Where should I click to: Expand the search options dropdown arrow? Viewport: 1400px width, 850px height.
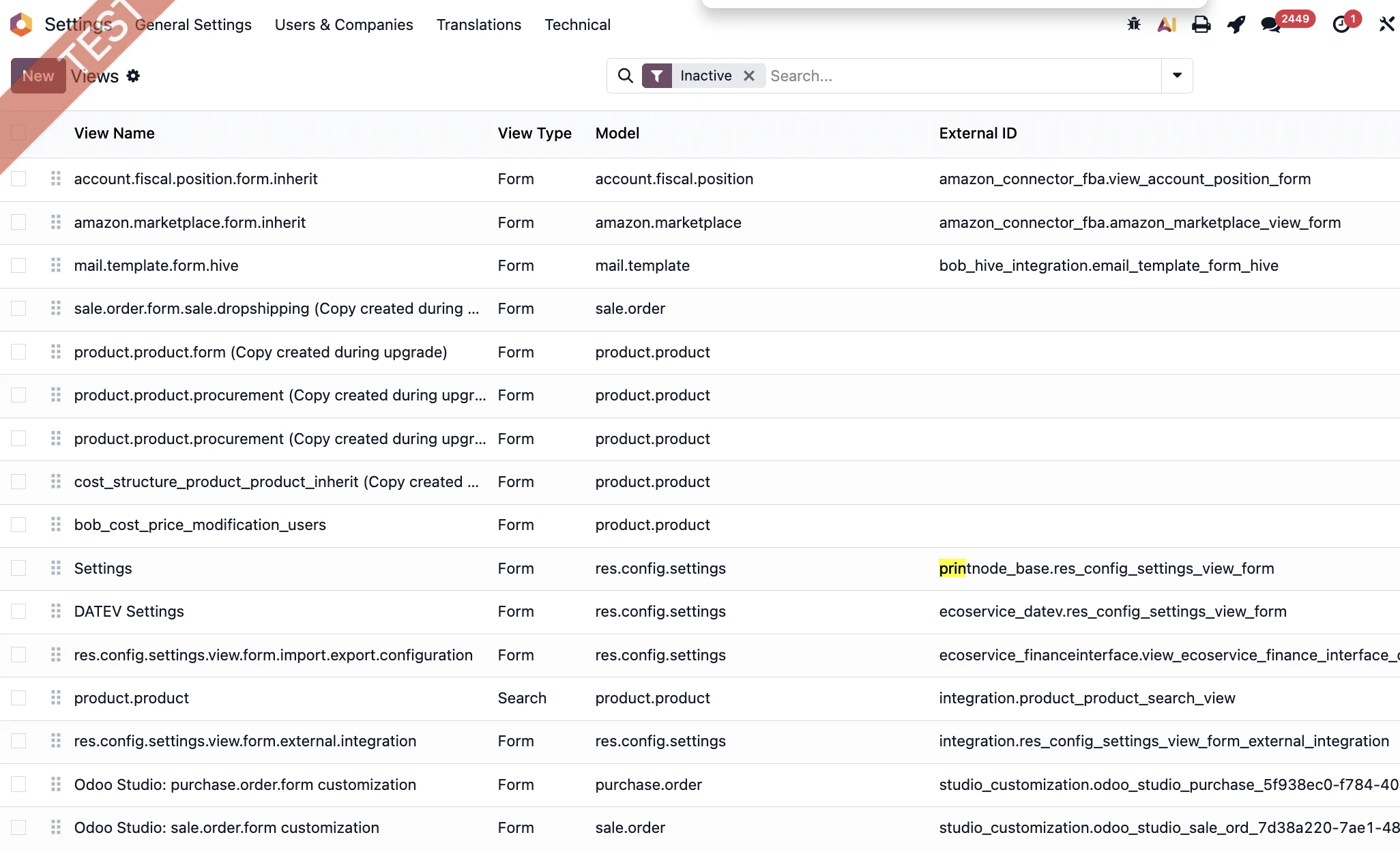tap(1177, 76)
